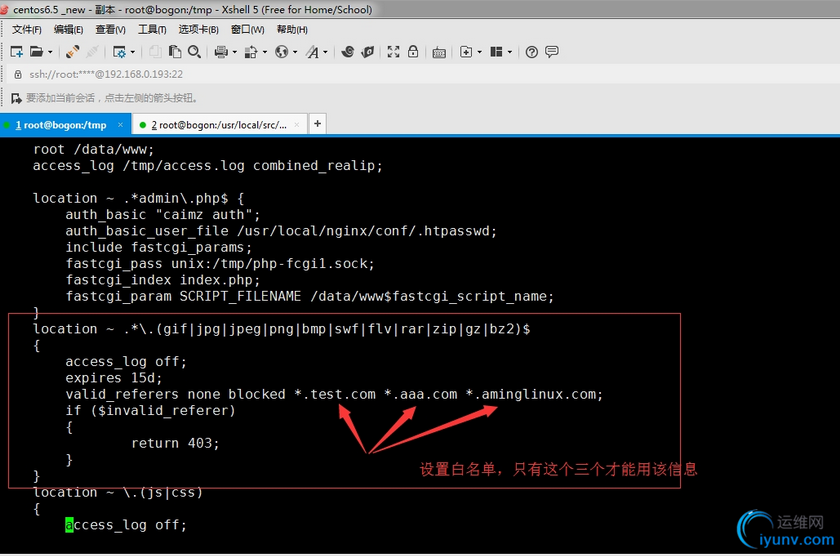840x556 pixels.
Task: Click the keyboard key-mapping icon
Action: (439, 52)
